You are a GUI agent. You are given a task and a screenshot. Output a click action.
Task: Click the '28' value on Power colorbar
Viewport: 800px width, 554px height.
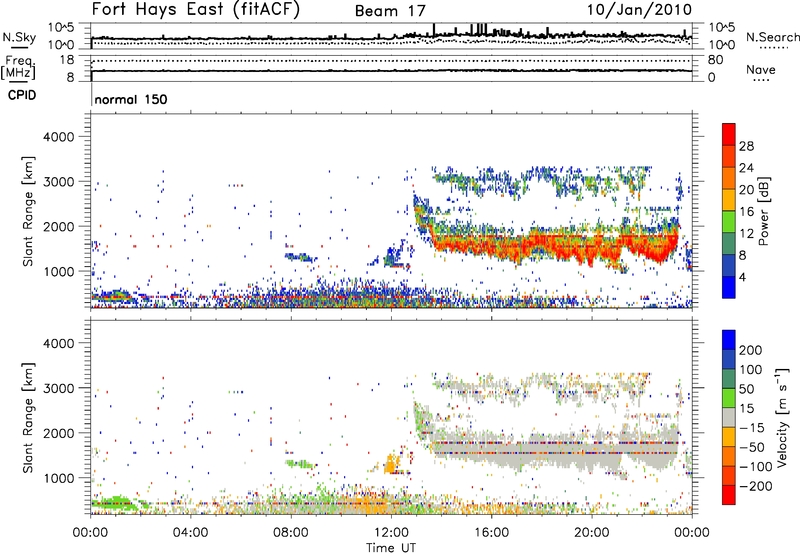[746, 146]
